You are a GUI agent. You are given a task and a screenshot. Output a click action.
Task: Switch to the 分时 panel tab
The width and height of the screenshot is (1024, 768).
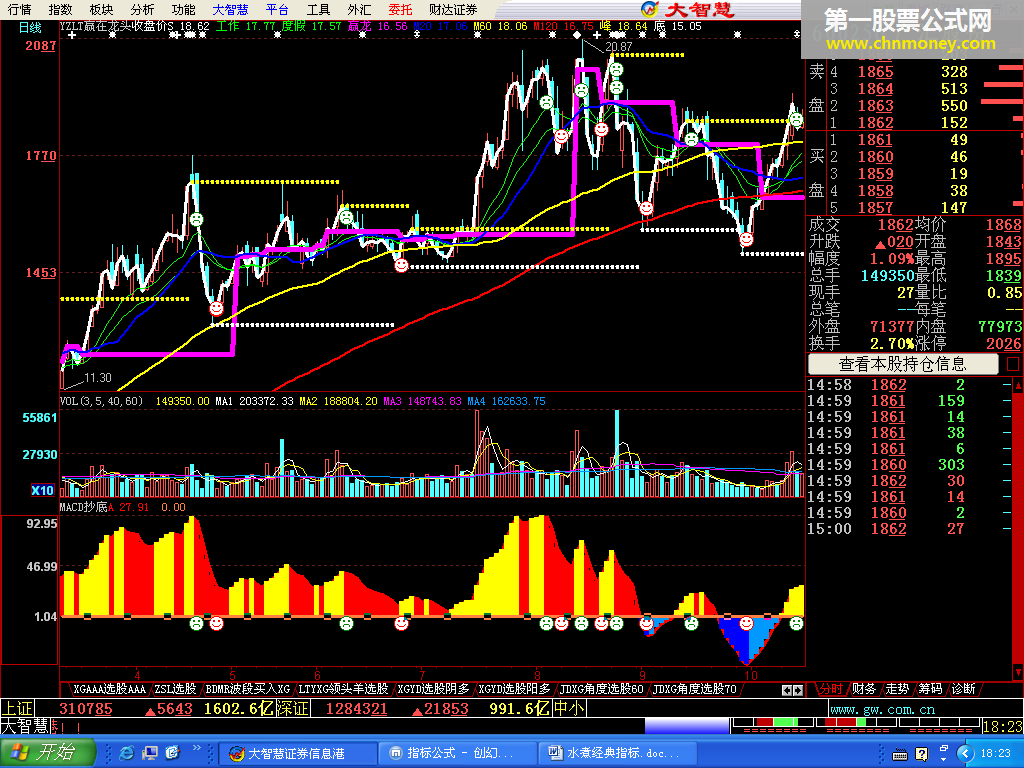pyautogui.click(x=830, y=689)
